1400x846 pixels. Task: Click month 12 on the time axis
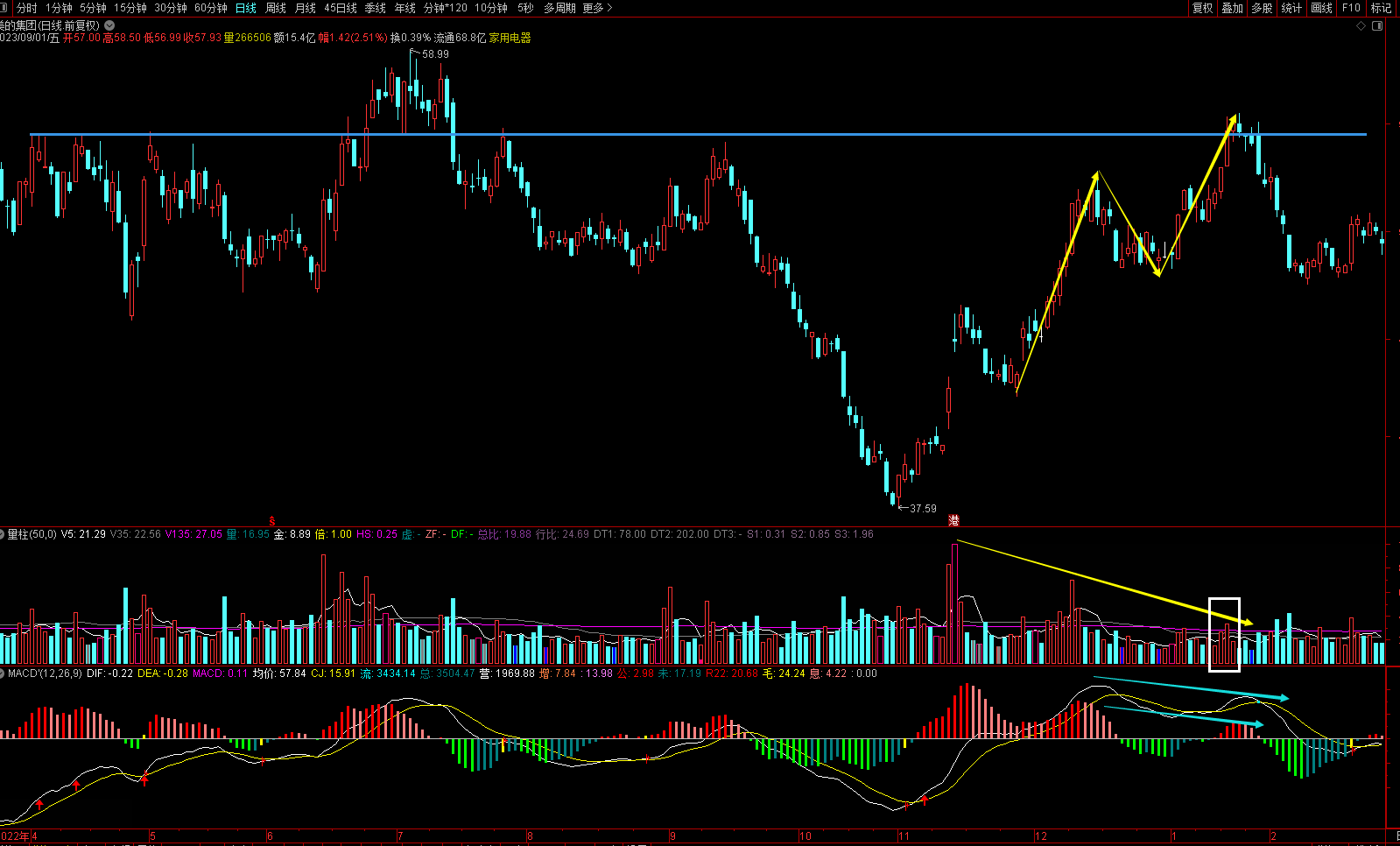(1040, 836)
